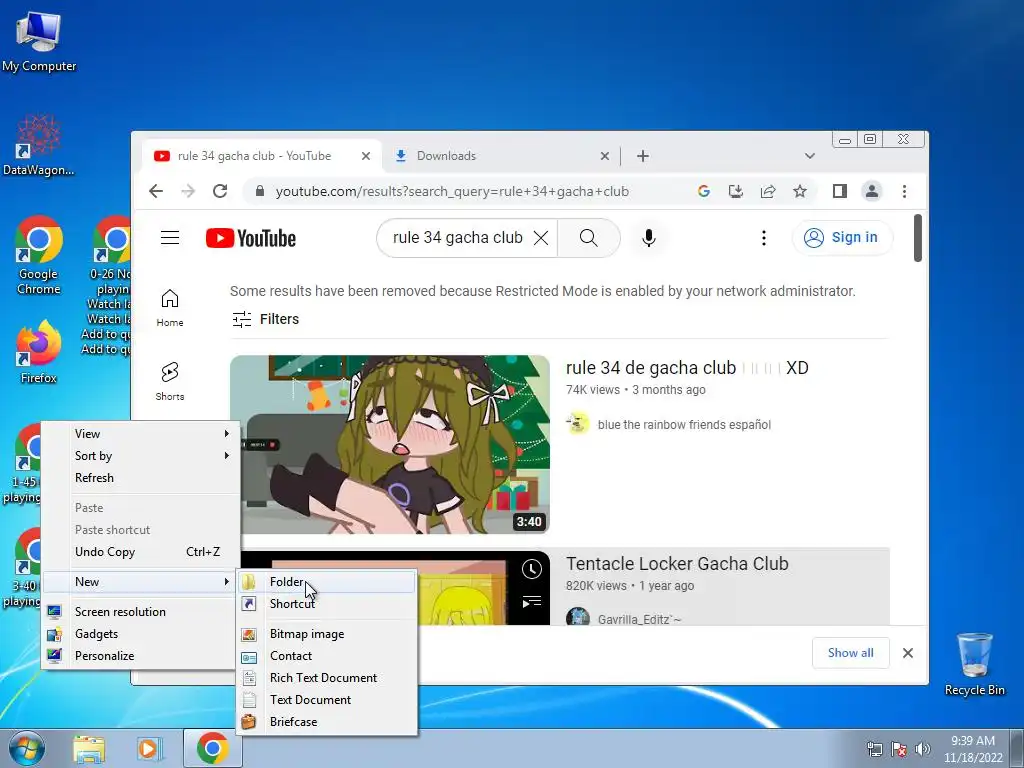Select New in the context menu

click(x=141, y=582)
